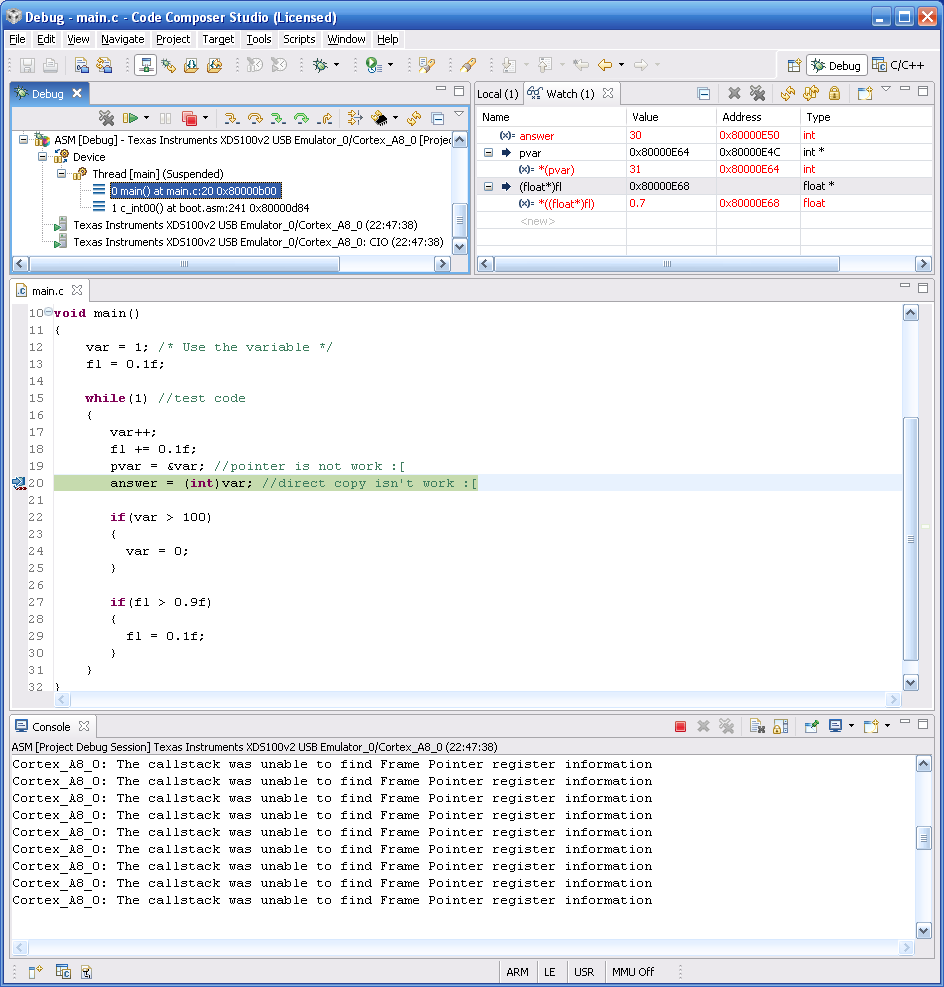Click the Debug perspective button
Image resolution: width=944 pixels, height=987 pixels.
coord(837,65)
